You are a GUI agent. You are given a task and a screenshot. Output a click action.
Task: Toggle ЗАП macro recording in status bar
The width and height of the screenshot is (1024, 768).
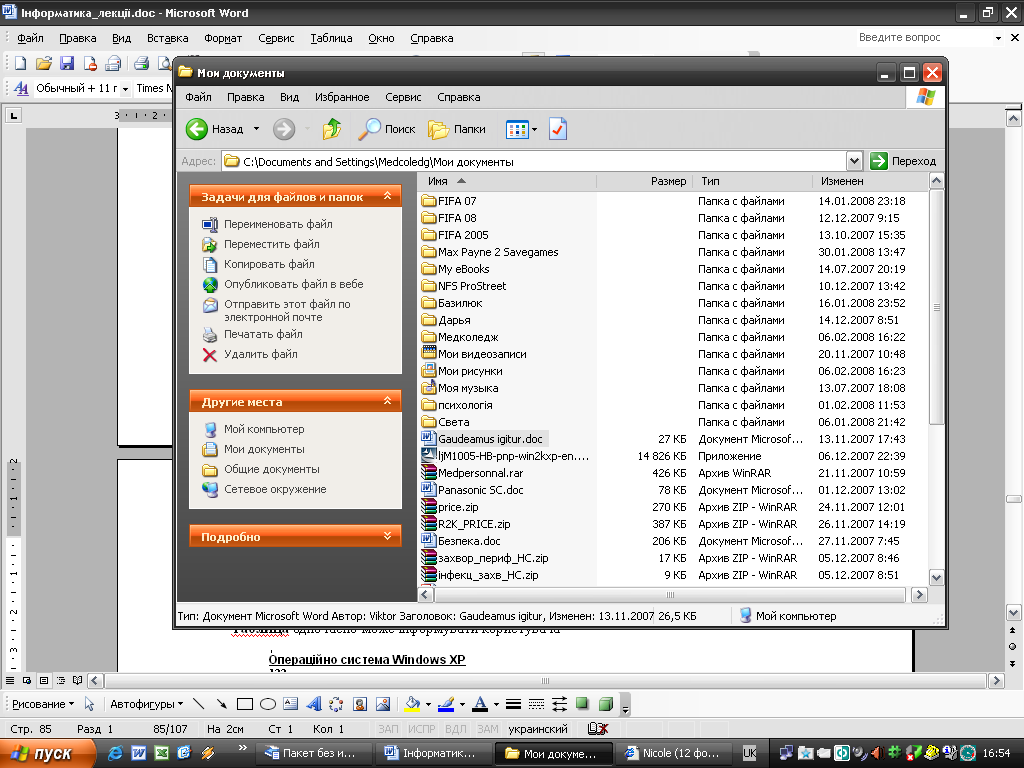coord(388,729)
